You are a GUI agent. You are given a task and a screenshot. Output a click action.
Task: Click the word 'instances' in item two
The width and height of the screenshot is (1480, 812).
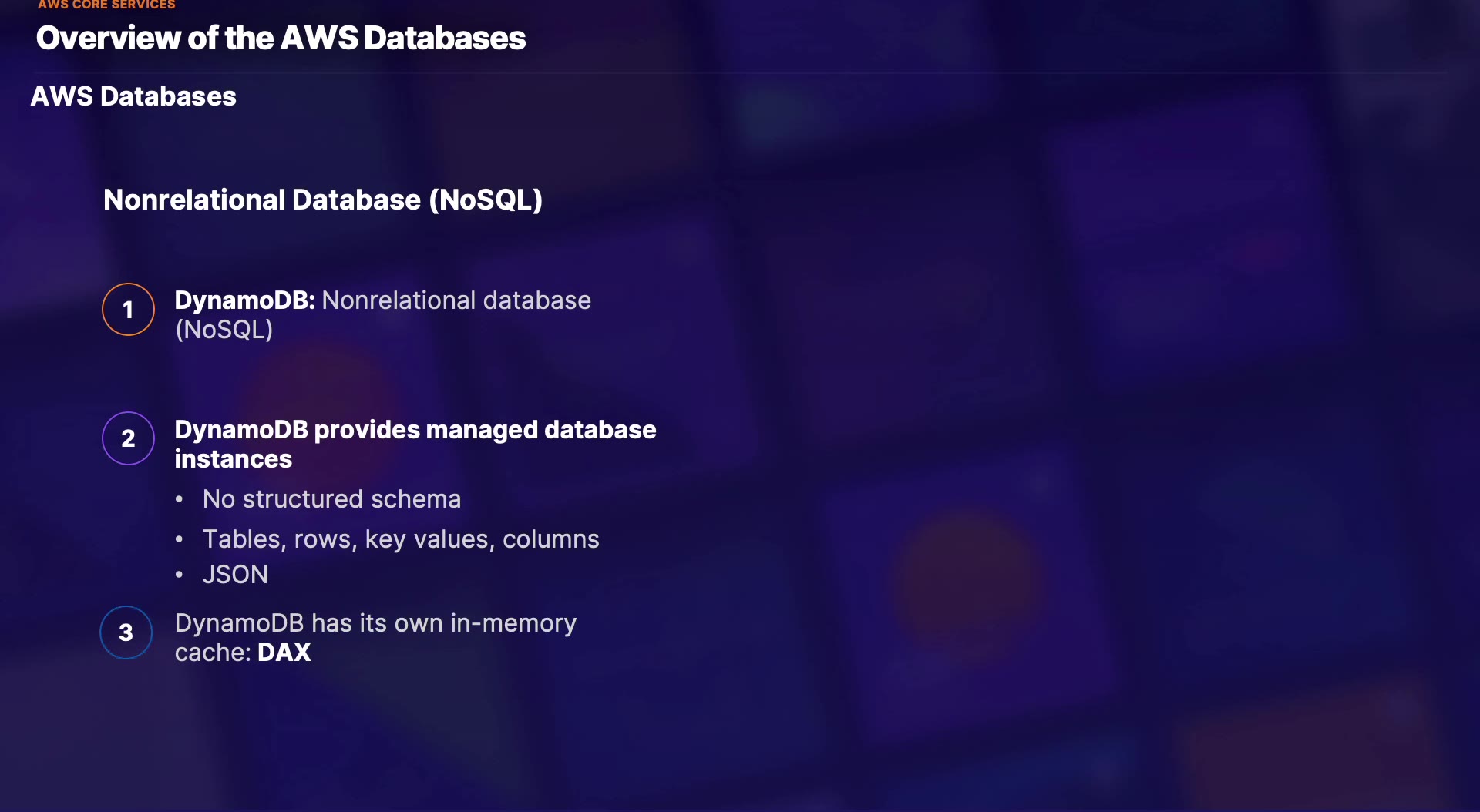coord(233,459)
